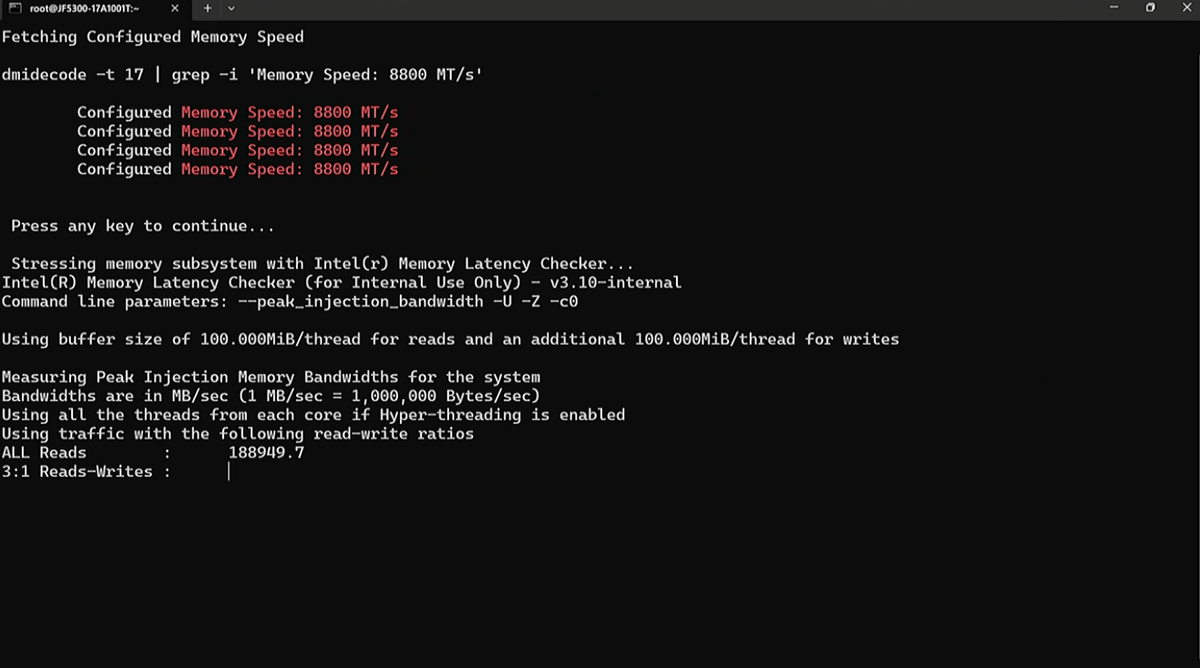Click the 'Press any key to continue...' prompt
This screenshot has width=1200, height=668.
[x=142, y=226]
